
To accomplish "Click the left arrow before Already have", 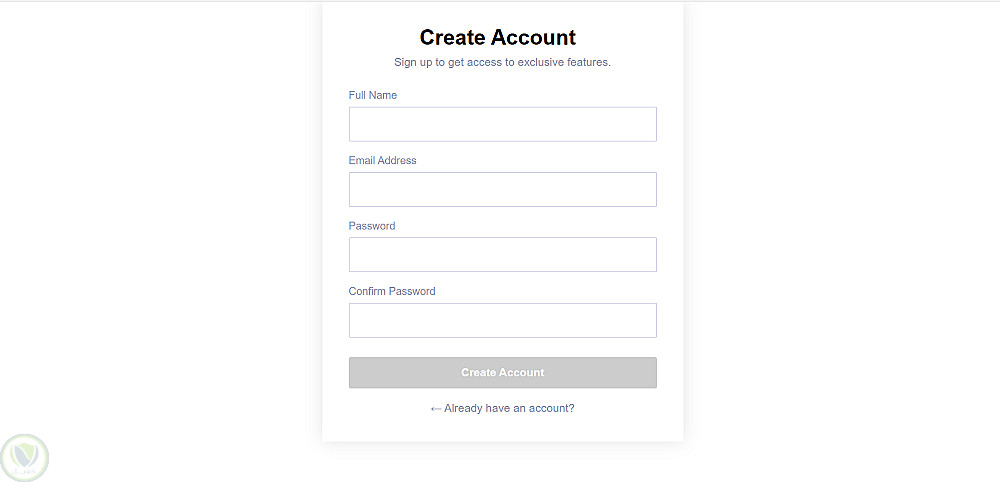I will tap(435, 408).
